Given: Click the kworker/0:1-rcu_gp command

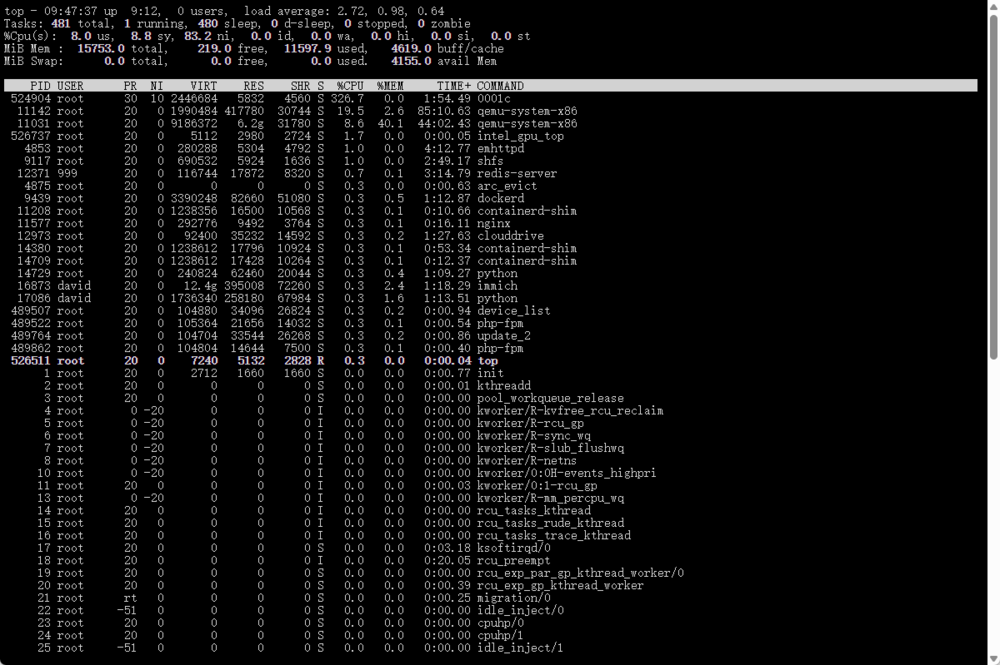Looking at the screenshot, I should coord(537,486).
